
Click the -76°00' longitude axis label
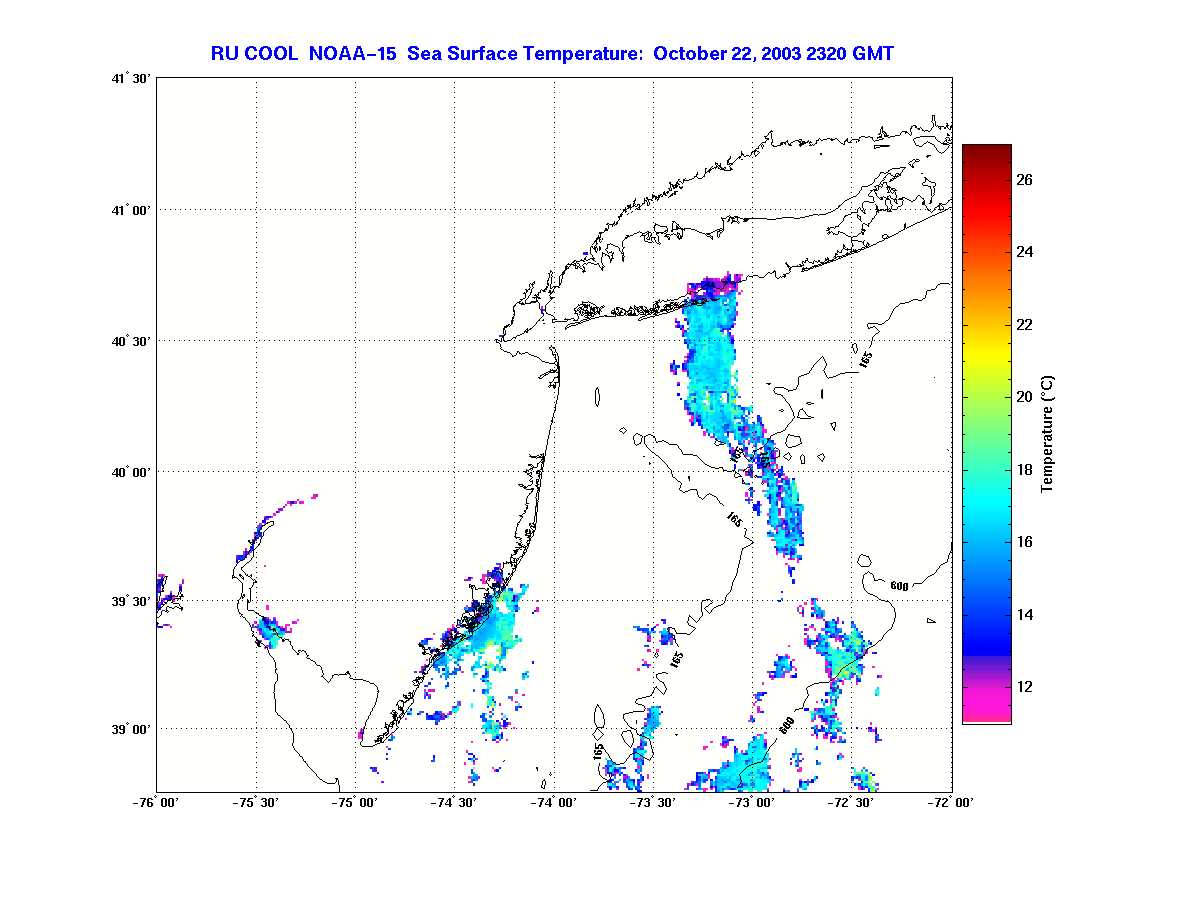(x=157, y=802)
